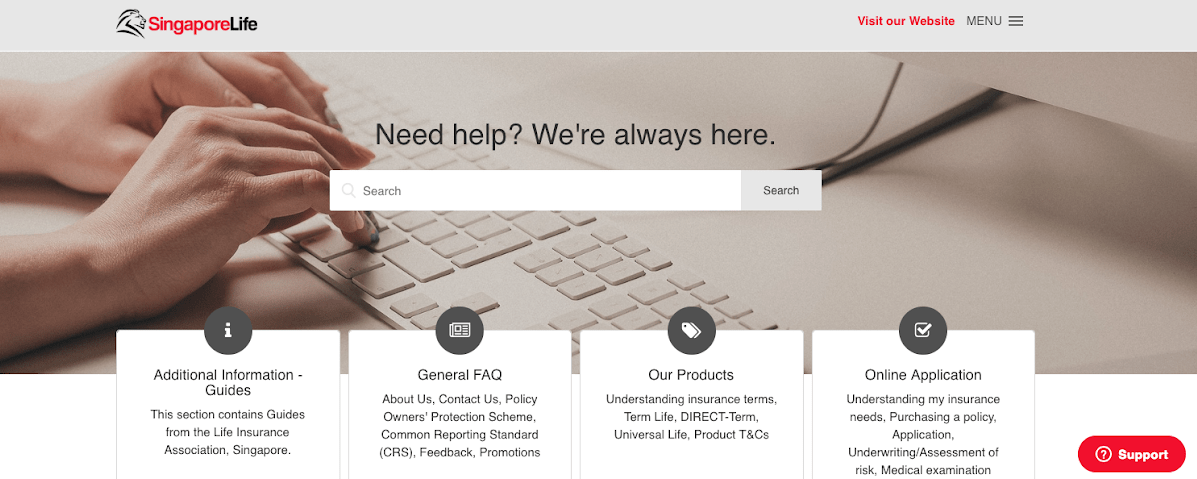Click the info icon above Additional Information

[x=227, y=330]
